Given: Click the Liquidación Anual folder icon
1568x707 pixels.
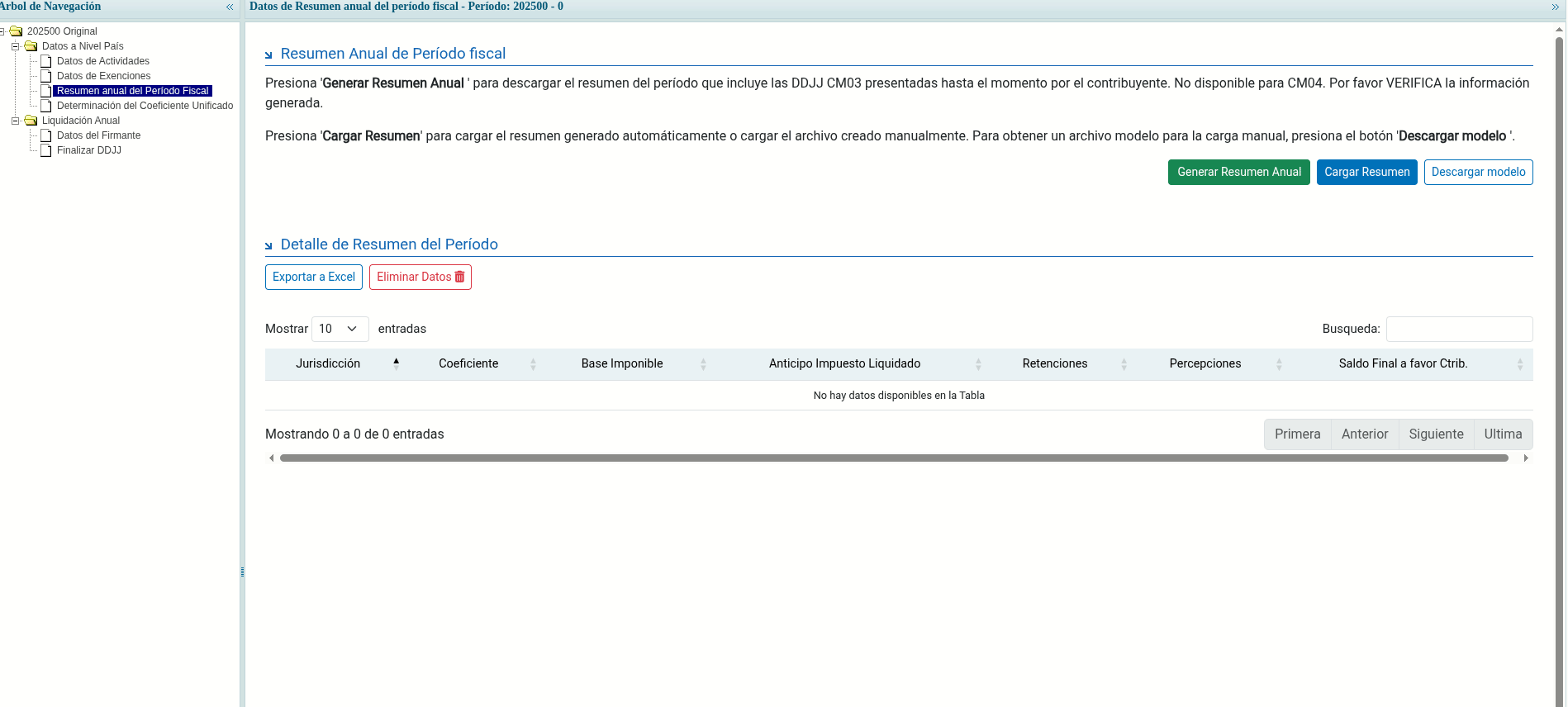Looking at the screenshot, I should [31, 121].
